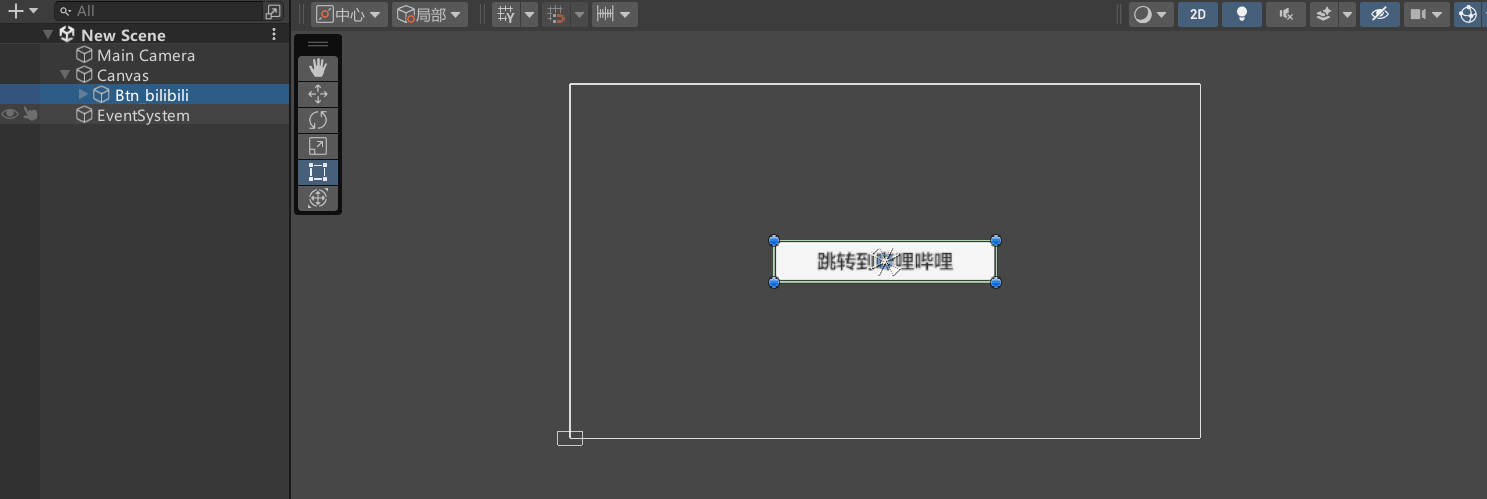Open the scene effects dropdown arrow
This screenshot has height=499, width=1487.
[1348, 14]
